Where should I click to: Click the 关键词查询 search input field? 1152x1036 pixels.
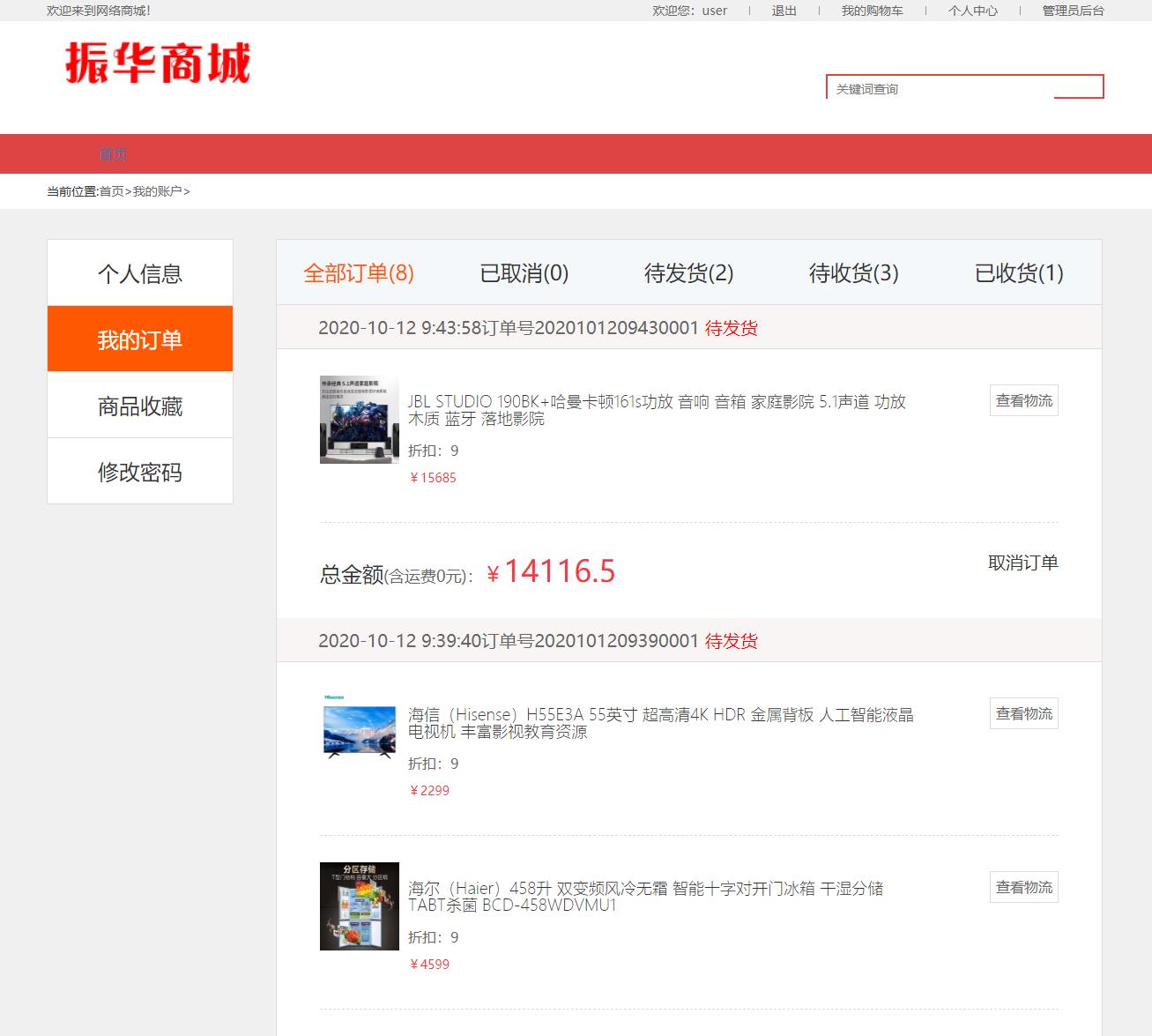coord(934,87)
